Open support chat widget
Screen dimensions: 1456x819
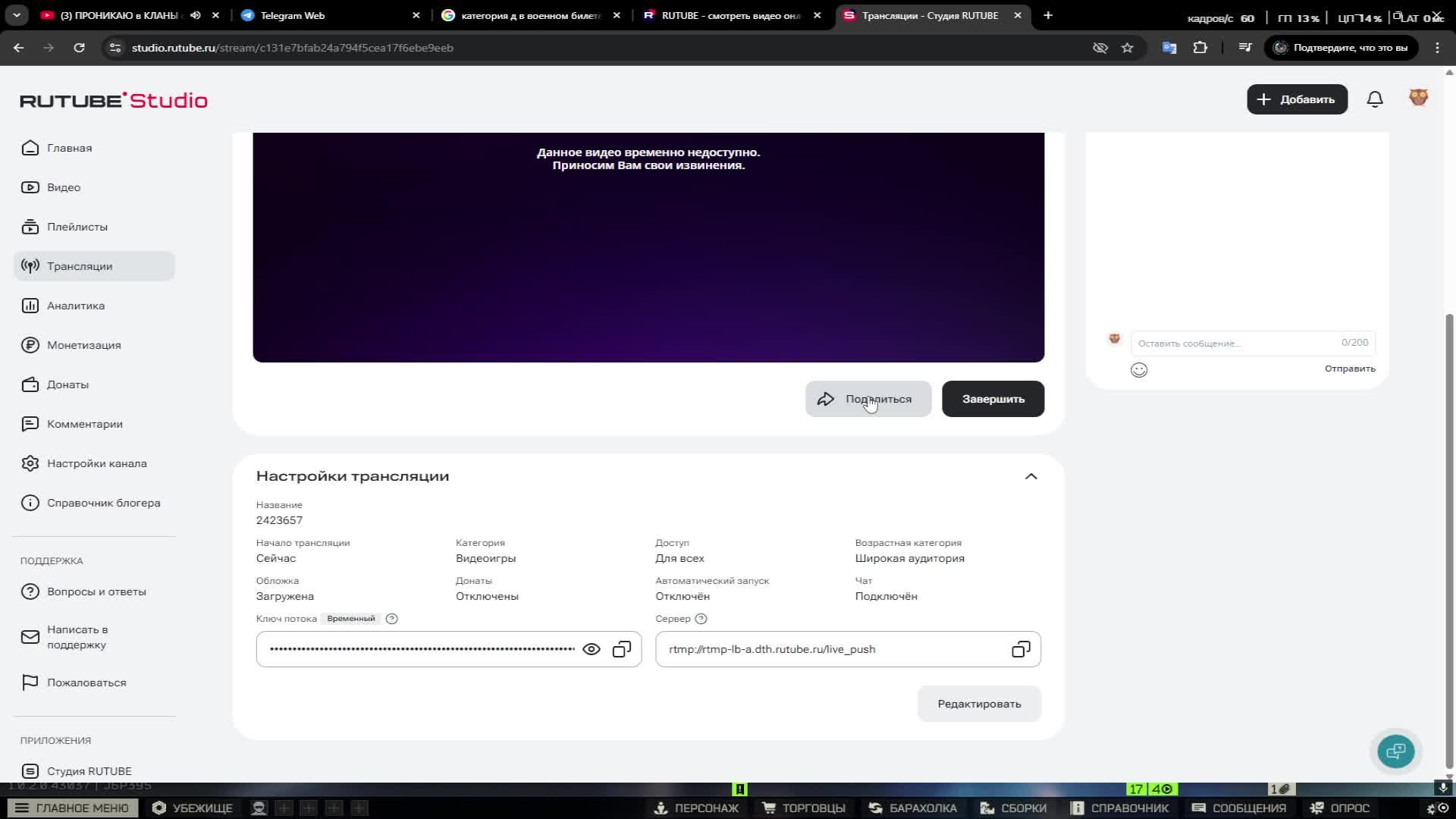1395,752
